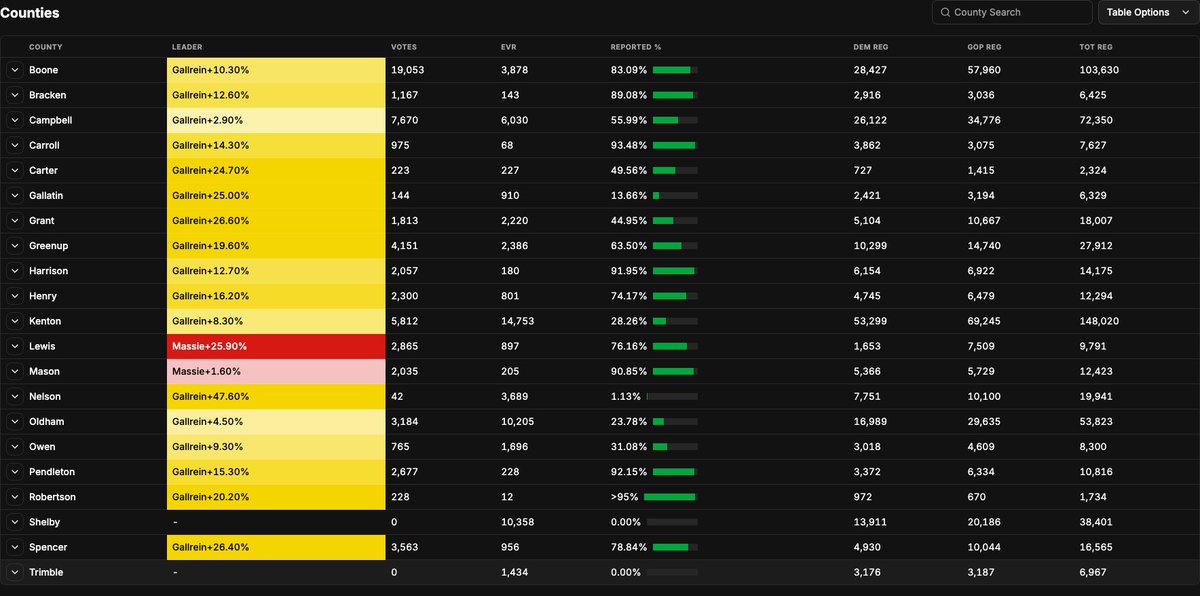Viewport: 1200px width, 596px height.
Task: Click the County Search magnifier icon
Action: point(945,12)
